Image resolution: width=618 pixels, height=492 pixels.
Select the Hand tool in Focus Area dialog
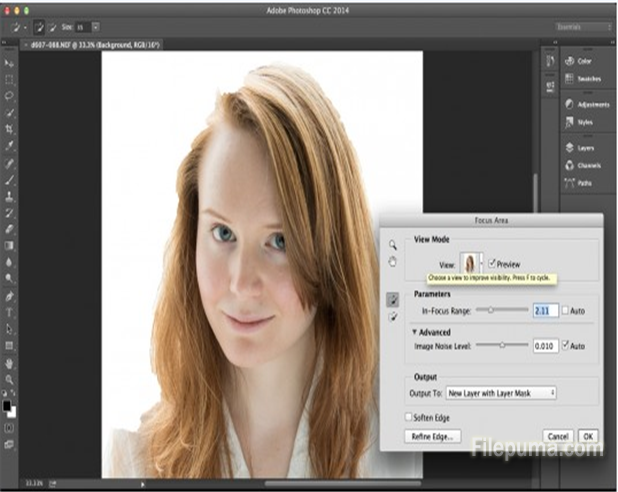click(393, 262)
